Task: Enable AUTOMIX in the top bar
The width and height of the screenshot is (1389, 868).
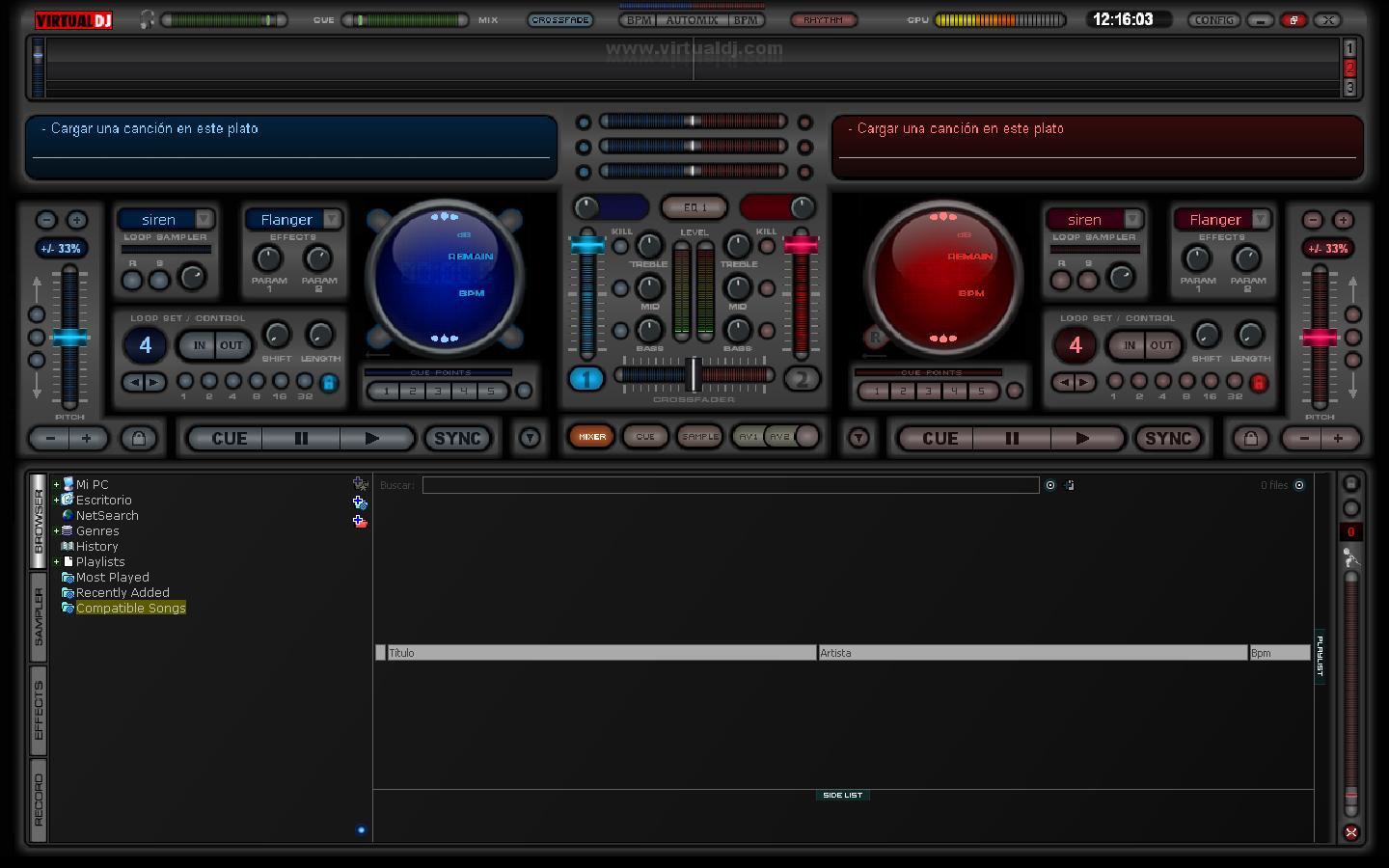Action: [x=691, y=18]
